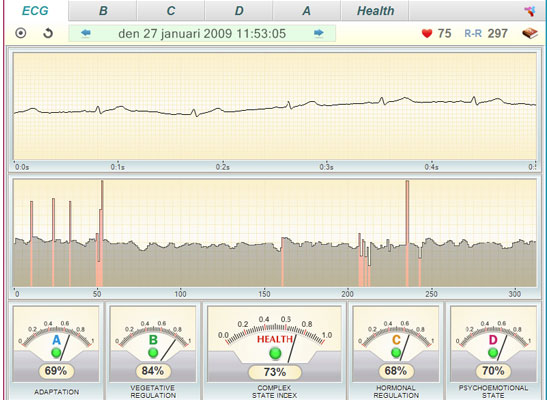Switch to the B tab
Image resolution: width=550 pixels, height=400 pixels.
tap(103, 11)
